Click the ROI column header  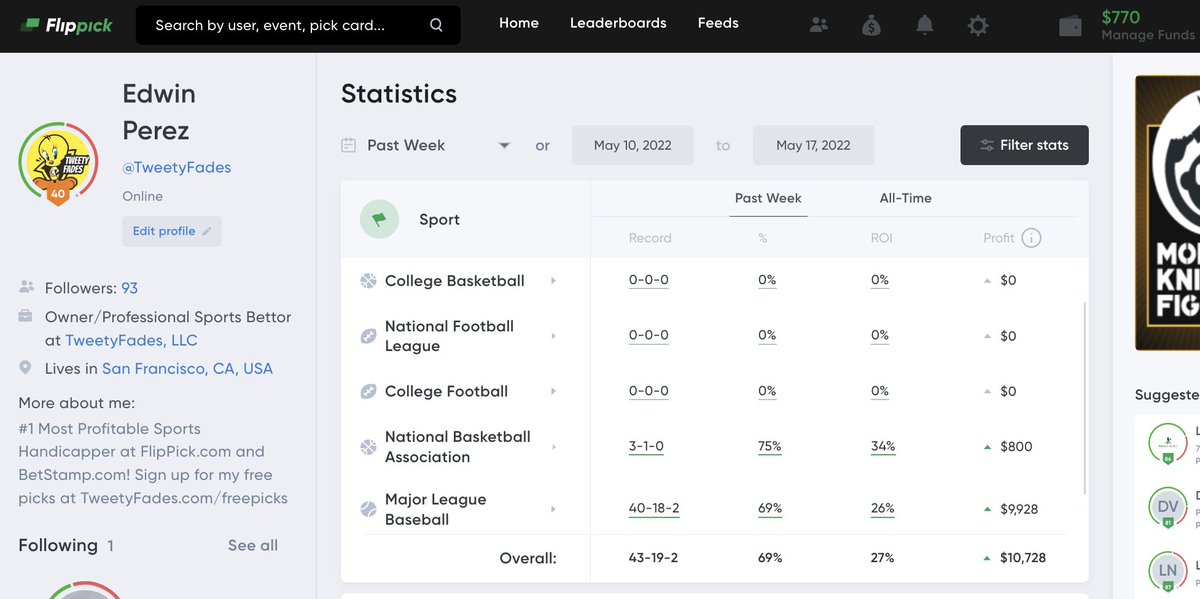(x=881, y=238)
